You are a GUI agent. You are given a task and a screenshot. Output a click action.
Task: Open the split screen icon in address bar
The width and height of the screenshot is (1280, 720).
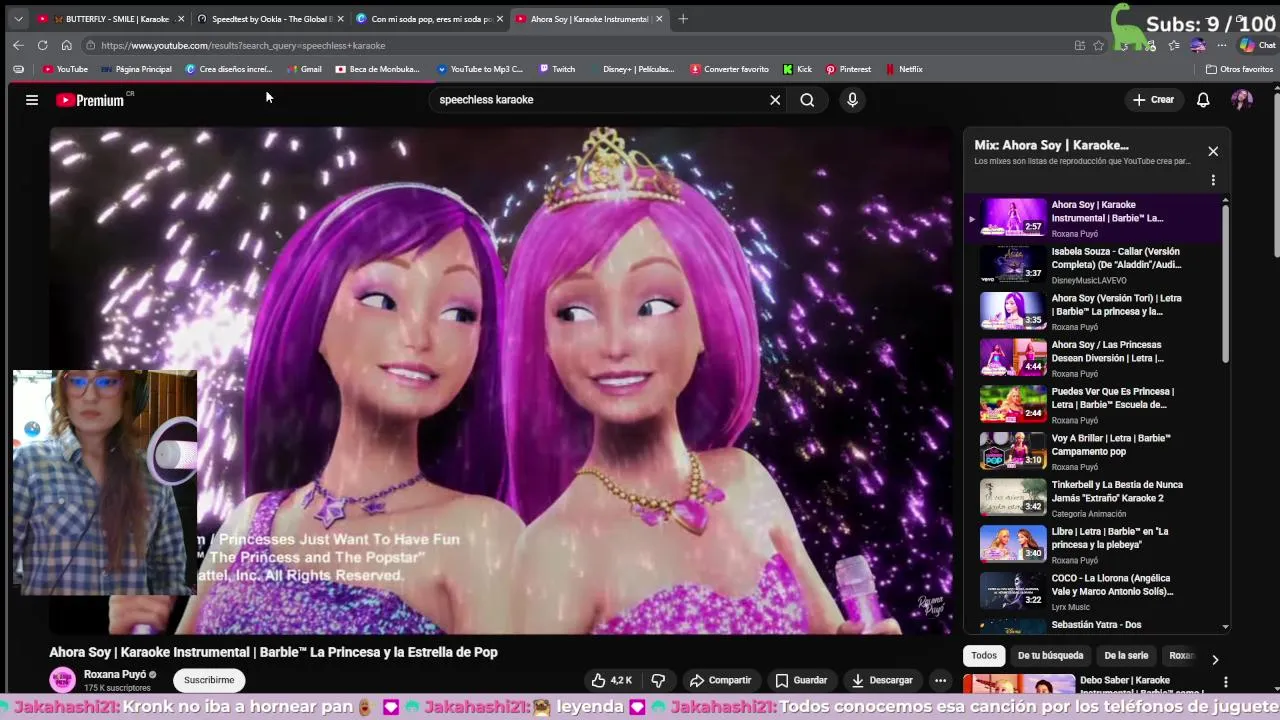click(x=1079, y=45)
